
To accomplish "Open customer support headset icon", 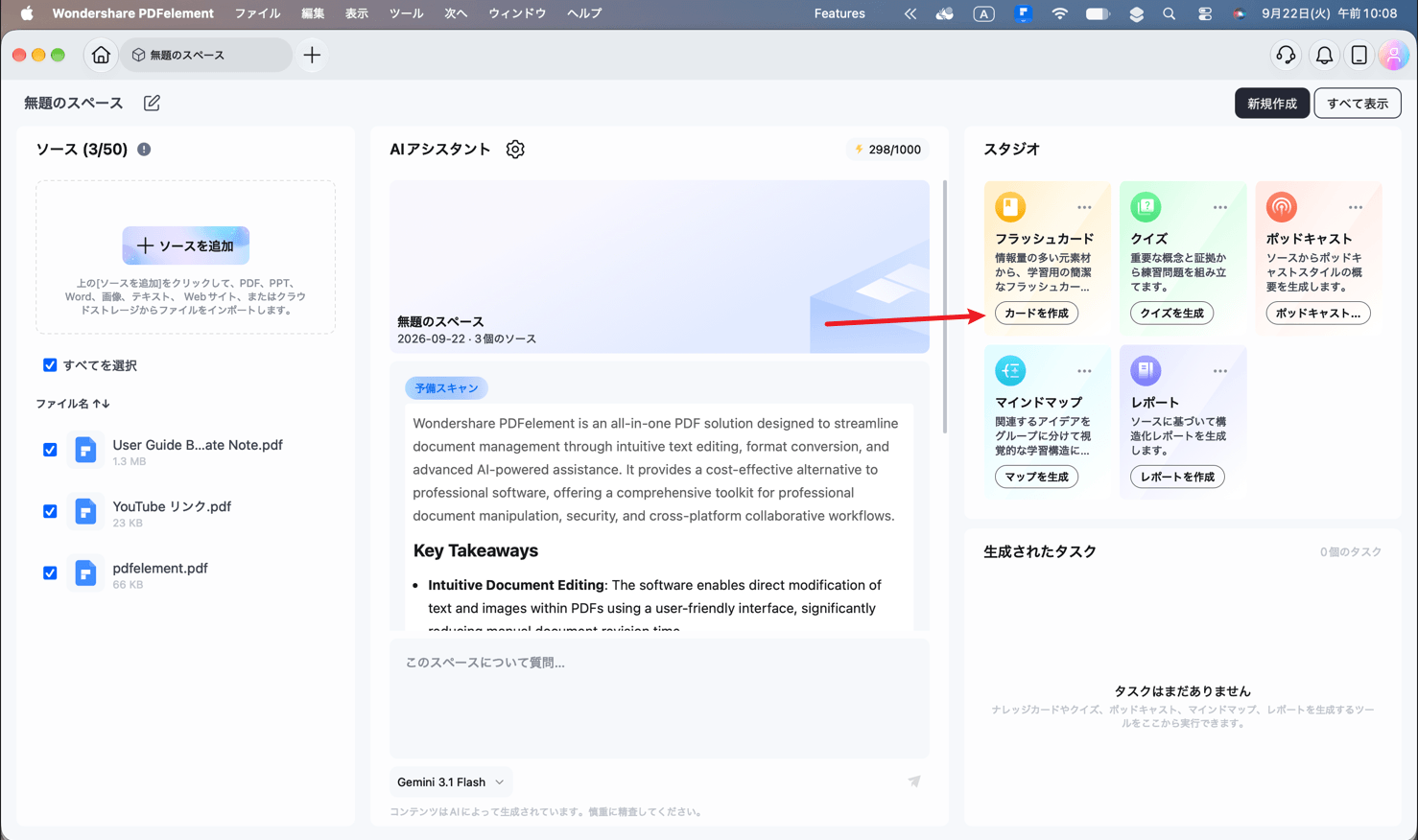I will (1286, 56).
